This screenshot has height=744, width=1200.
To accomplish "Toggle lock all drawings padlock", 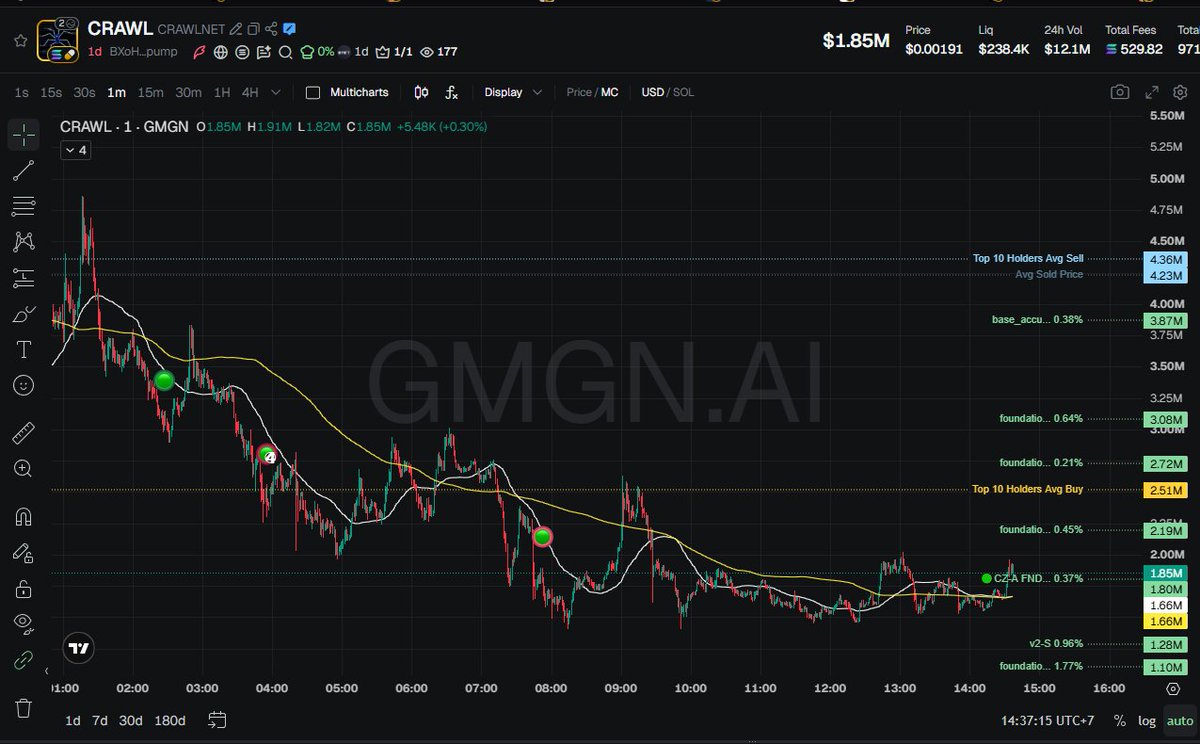I will point(24,589).
